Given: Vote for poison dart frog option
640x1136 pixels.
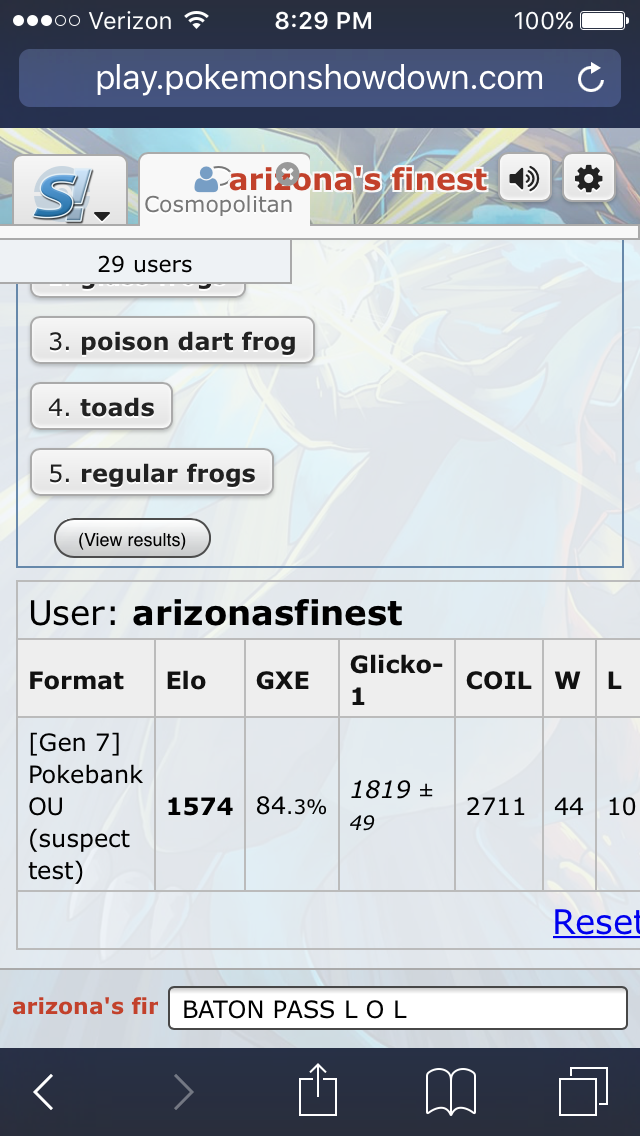Looking at the screenshot, I should click(172, 342).
